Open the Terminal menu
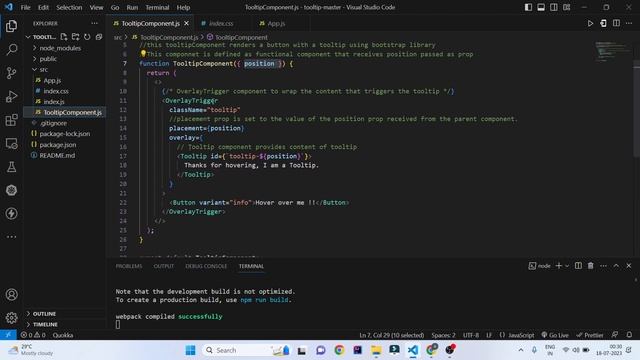The image size is (640, 360). click(157, 7)
